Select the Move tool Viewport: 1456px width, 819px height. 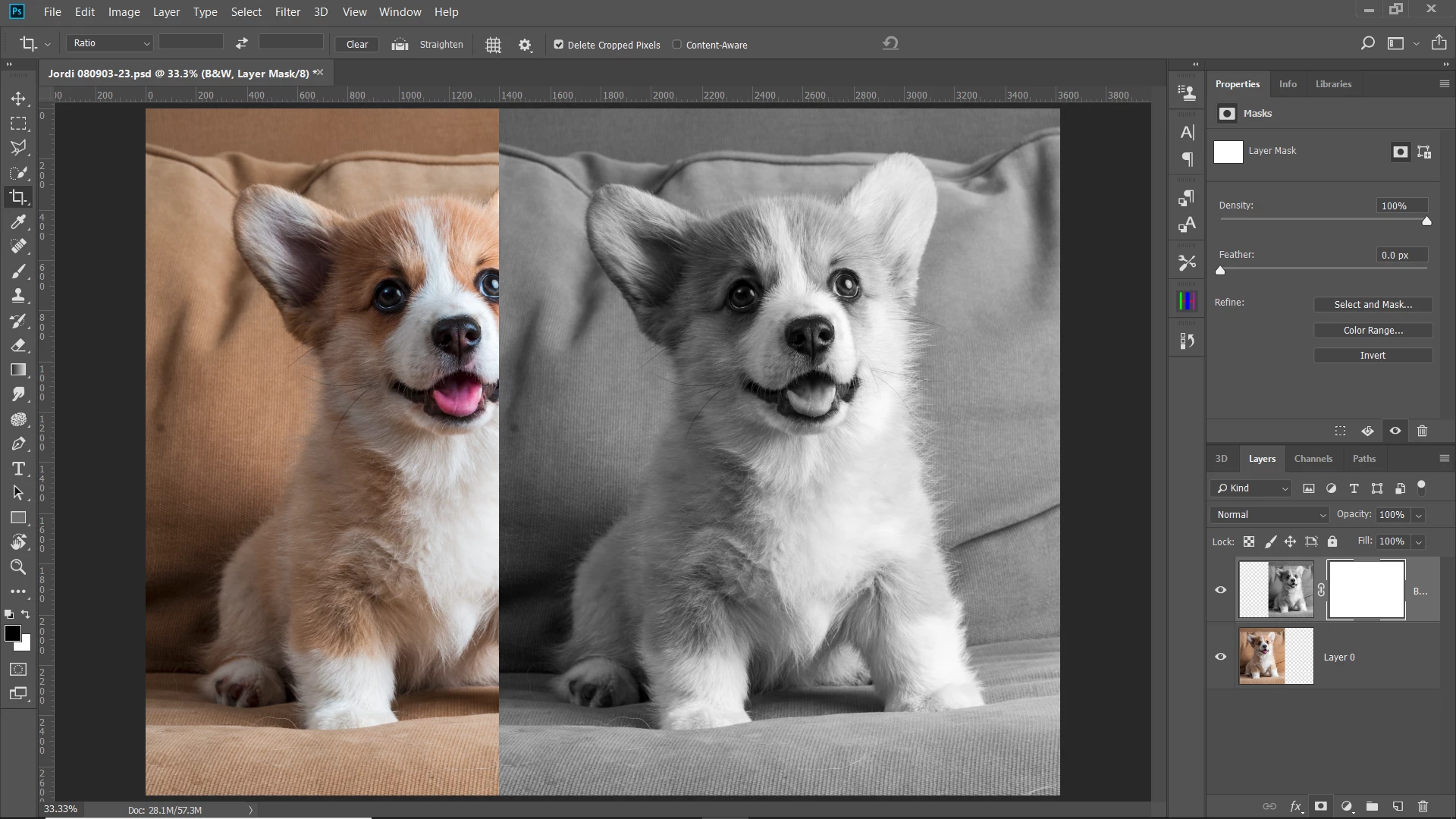pos(18,99)
